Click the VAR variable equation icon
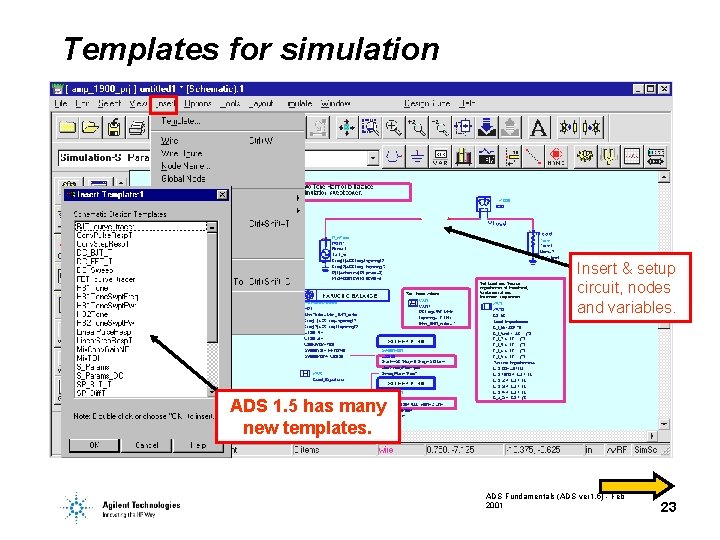 (440, 157)
